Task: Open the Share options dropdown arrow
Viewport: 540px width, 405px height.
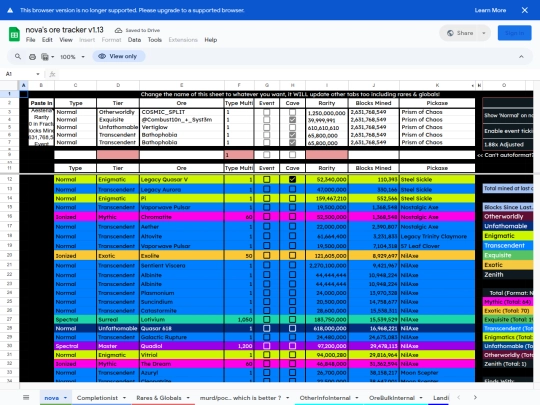Action: [484, 33]
